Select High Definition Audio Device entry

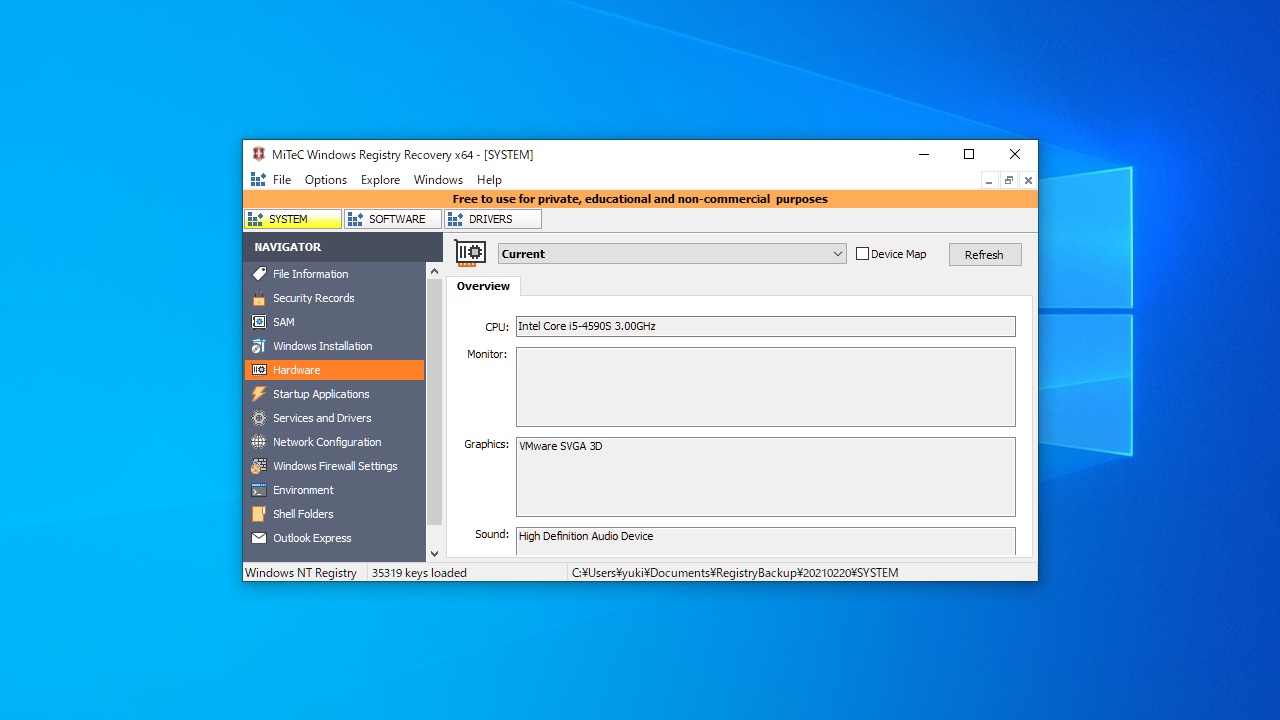click(586, 536)
